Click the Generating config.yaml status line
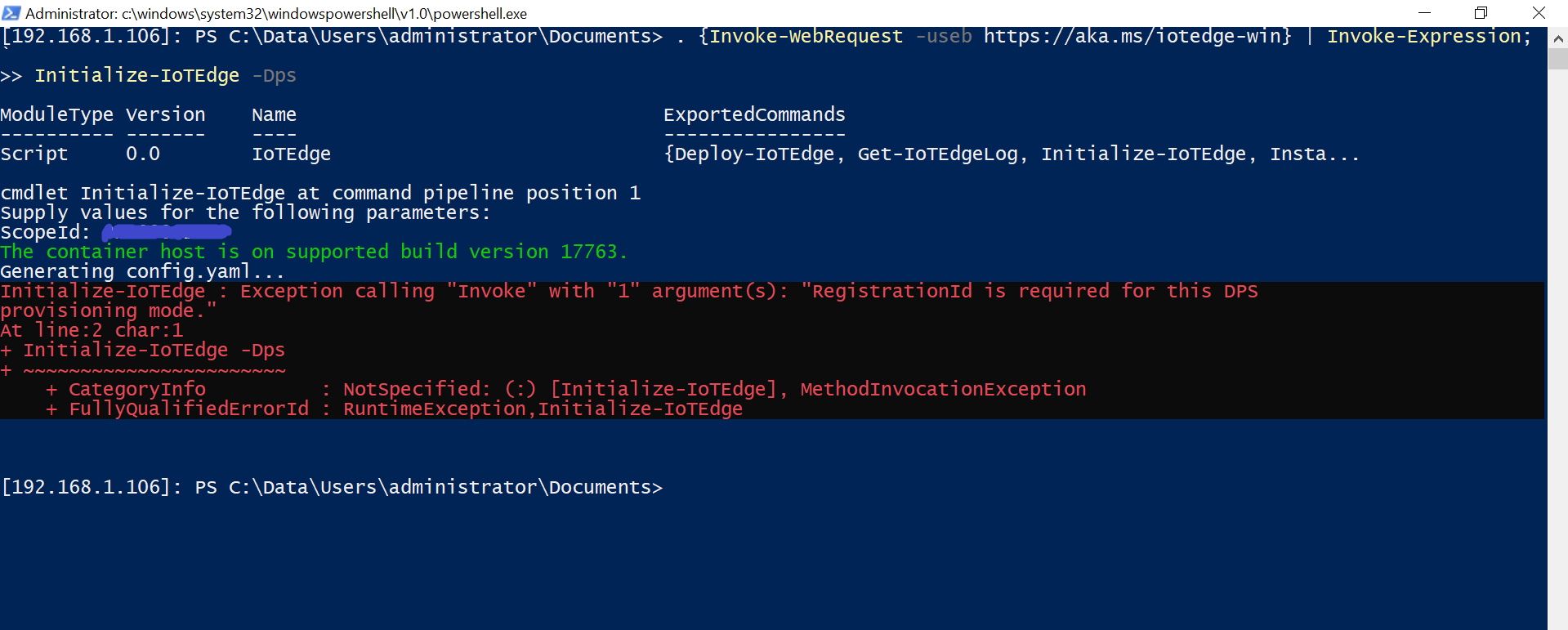Viewport: 1568px width, 630px height. (141, 270)
